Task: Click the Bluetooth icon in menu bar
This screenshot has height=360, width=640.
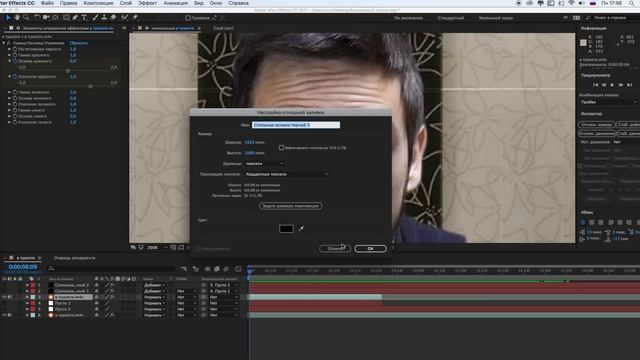Action: click(x=561, y=3)
